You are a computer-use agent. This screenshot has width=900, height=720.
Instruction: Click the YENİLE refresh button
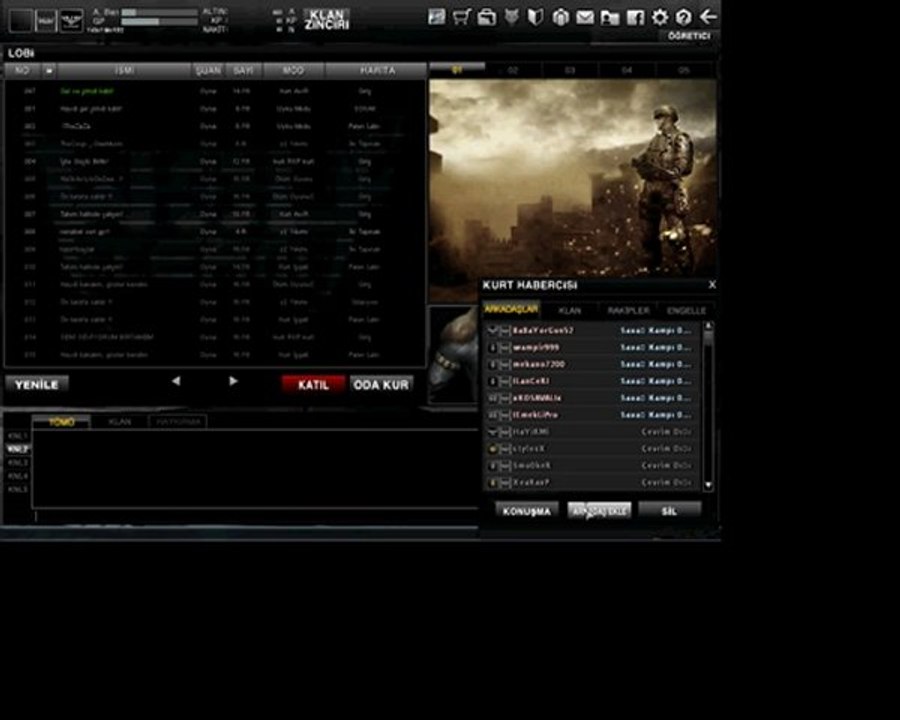(37, 384)
